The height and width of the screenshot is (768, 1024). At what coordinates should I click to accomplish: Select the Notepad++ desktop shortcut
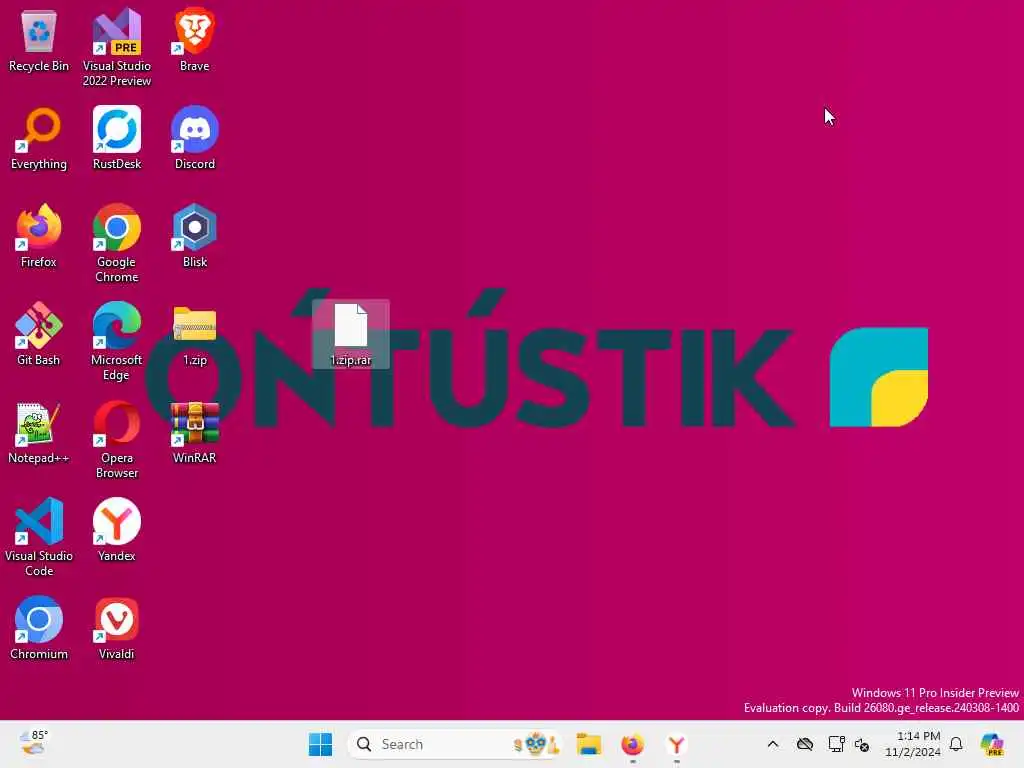[x=39, y=432]
